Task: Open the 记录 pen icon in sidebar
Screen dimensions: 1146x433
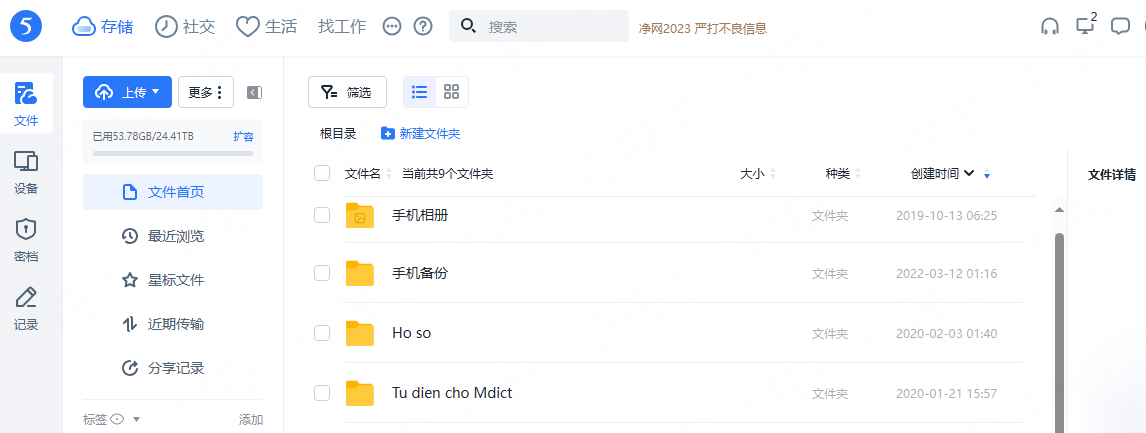Action: (x=26, y=307)
